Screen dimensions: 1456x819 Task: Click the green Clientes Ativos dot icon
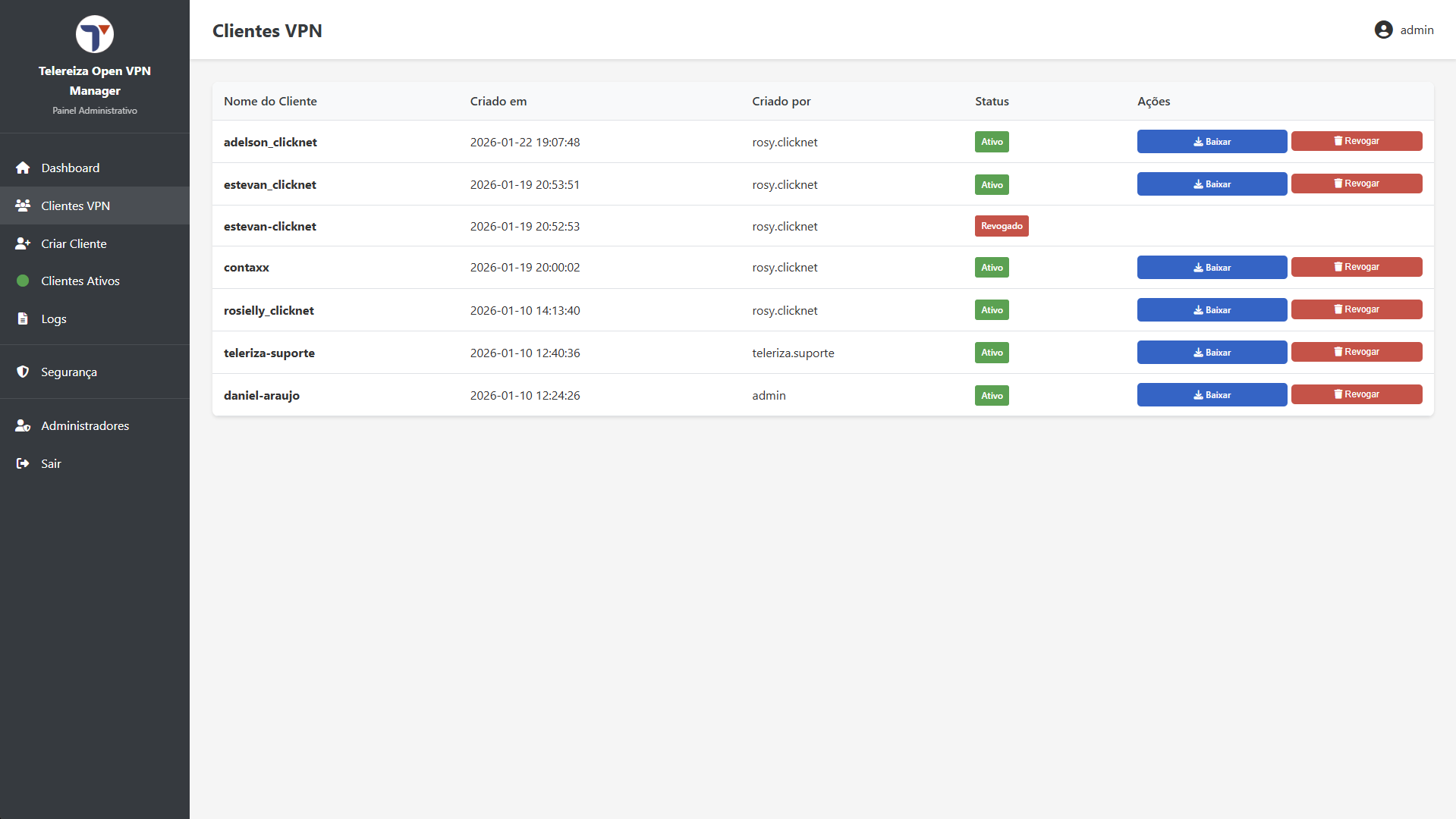(23, 281)
